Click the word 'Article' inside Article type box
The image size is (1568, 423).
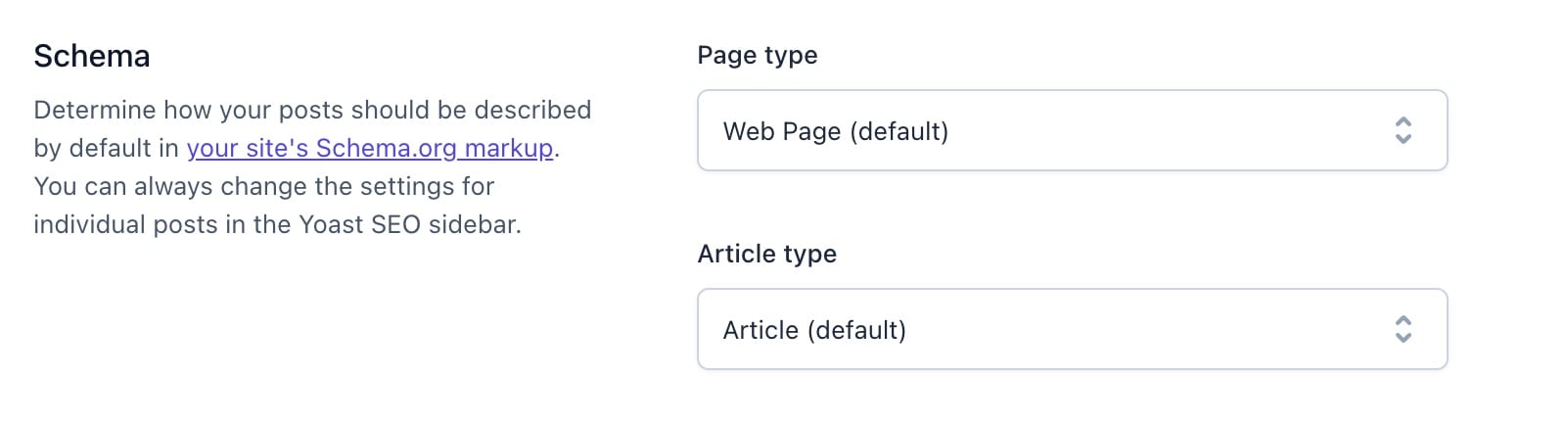pyautogui.click(x=761, y=330)
